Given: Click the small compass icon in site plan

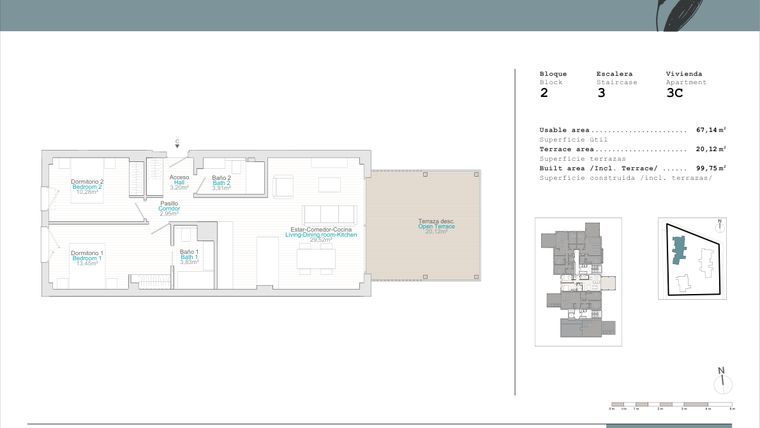Looking at the screenshot, I should pos(720,225).
